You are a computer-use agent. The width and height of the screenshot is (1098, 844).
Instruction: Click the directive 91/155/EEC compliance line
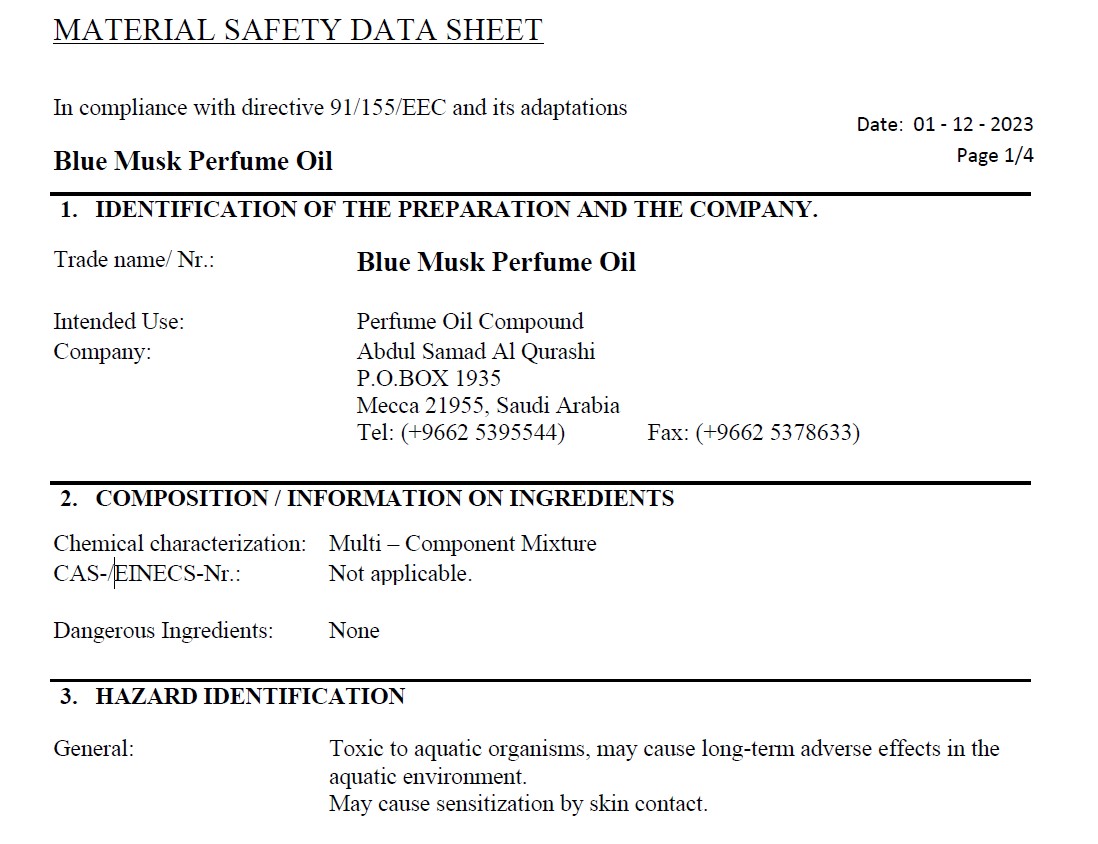click(340, 107)
